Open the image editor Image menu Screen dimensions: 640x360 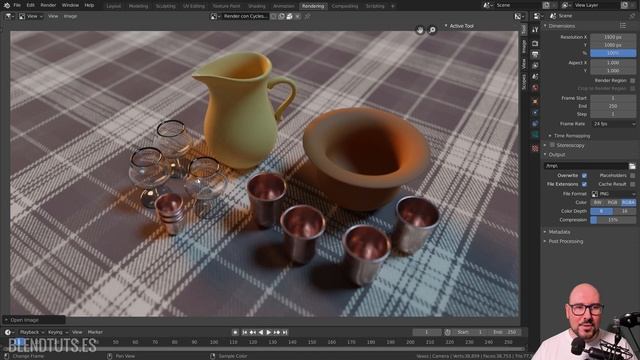[x=70, y=16]
